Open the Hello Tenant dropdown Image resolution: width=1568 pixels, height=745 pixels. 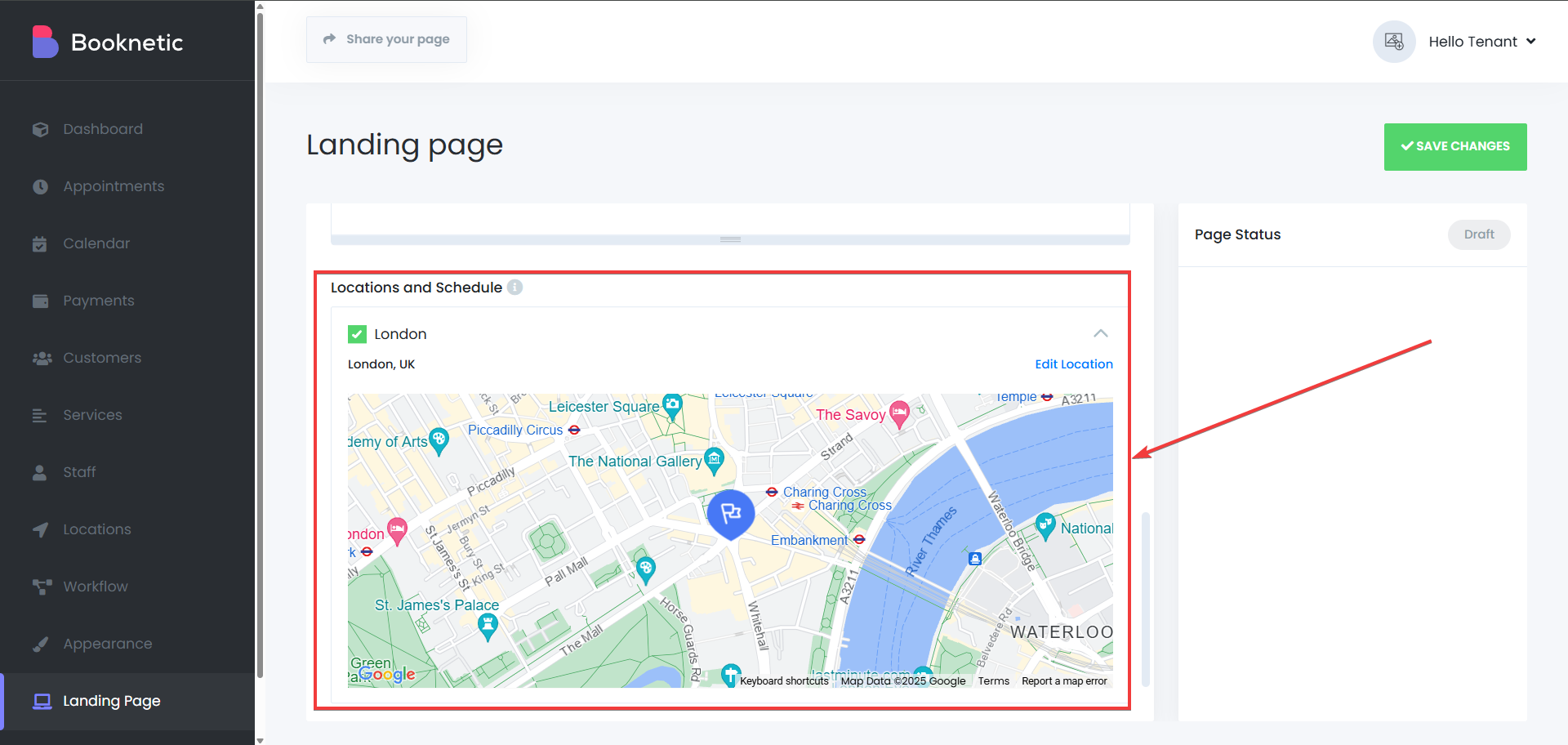tap(1482, 42)
